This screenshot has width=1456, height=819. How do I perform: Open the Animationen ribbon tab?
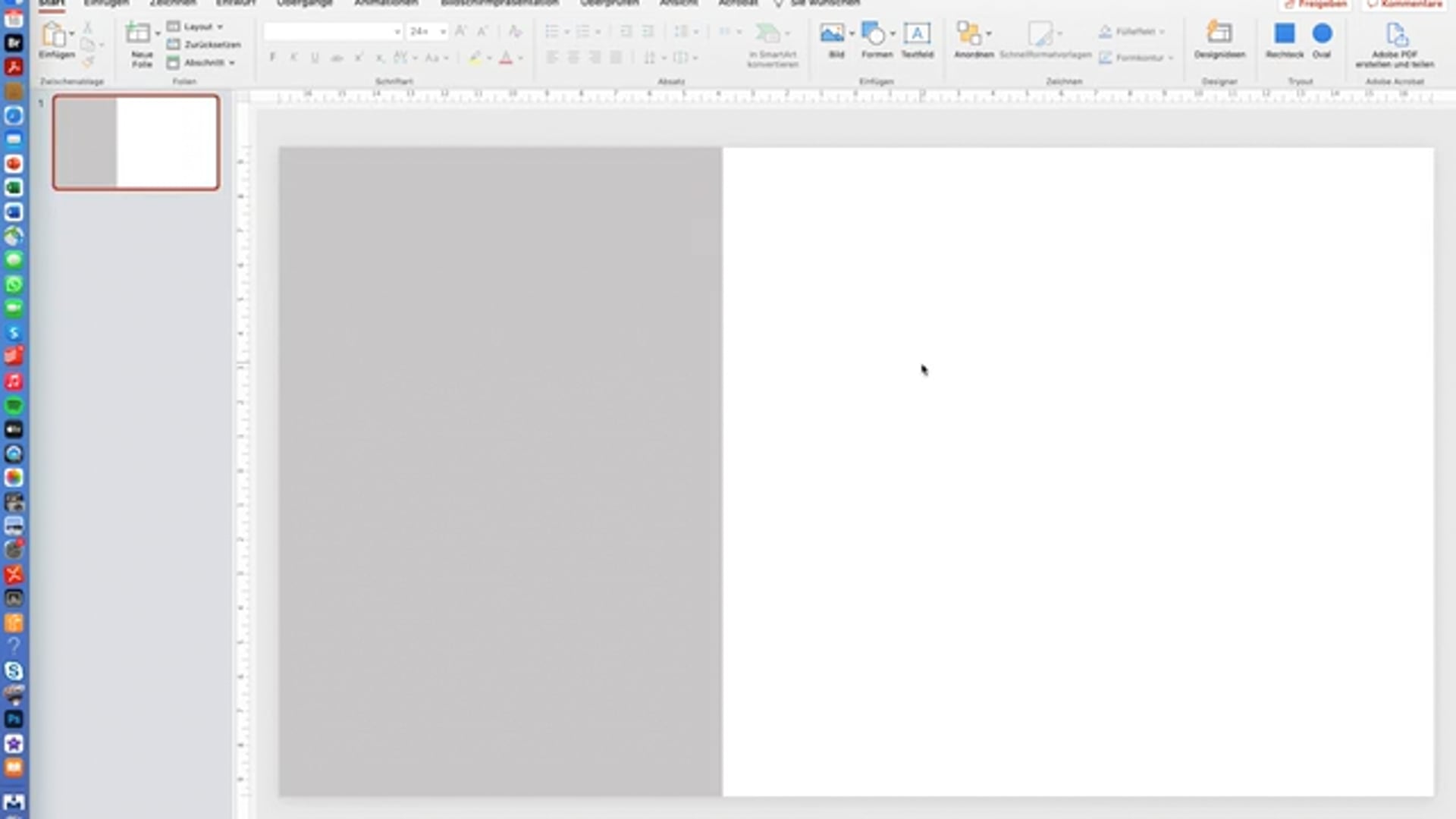coord(385,3)
